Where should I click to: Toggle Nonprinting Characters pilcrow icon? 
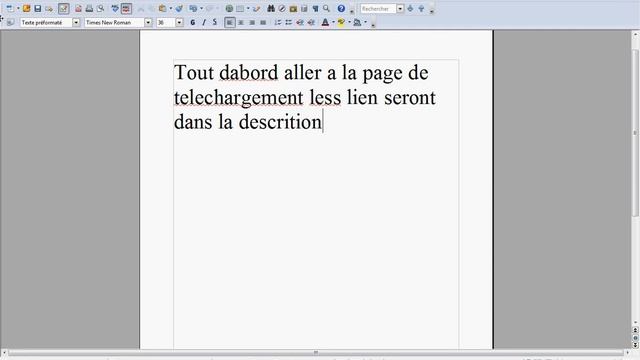click(316, 9)
